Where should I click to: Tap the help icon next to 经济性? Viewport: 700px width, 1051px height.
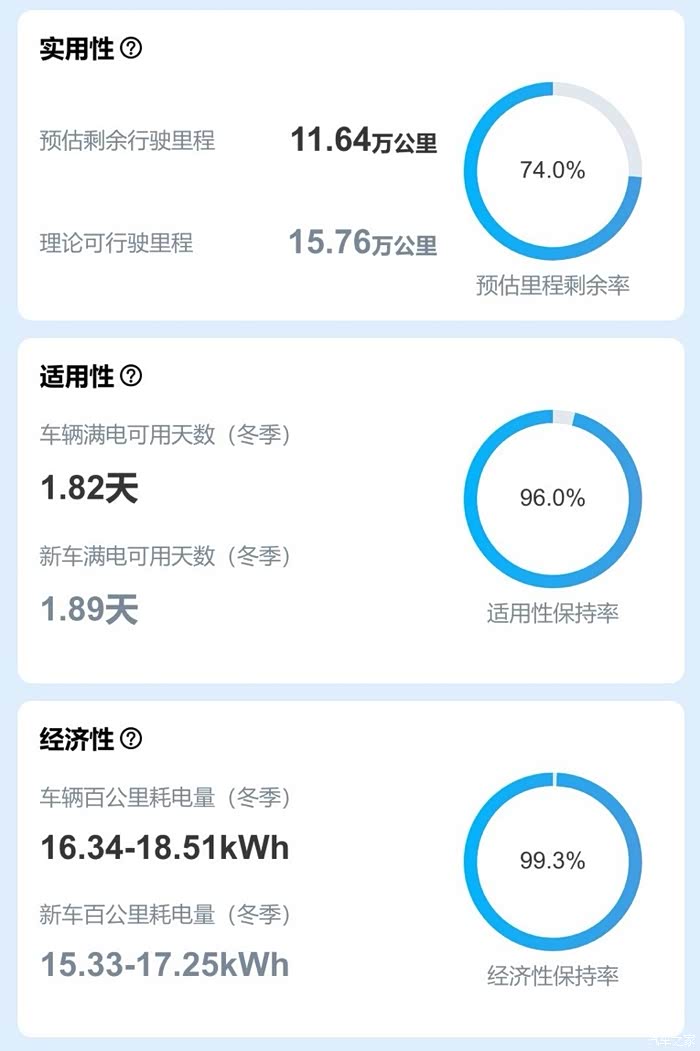(x=131, y=739)
